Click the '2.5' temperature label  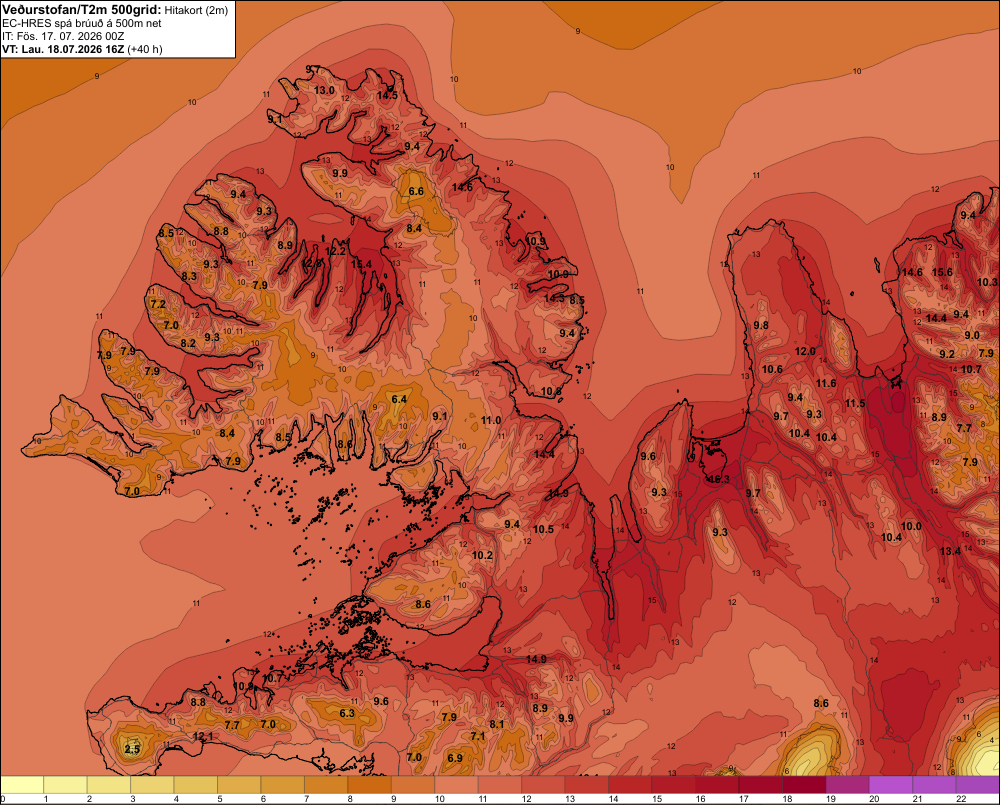pyautogui.click(x=132, y=749)
